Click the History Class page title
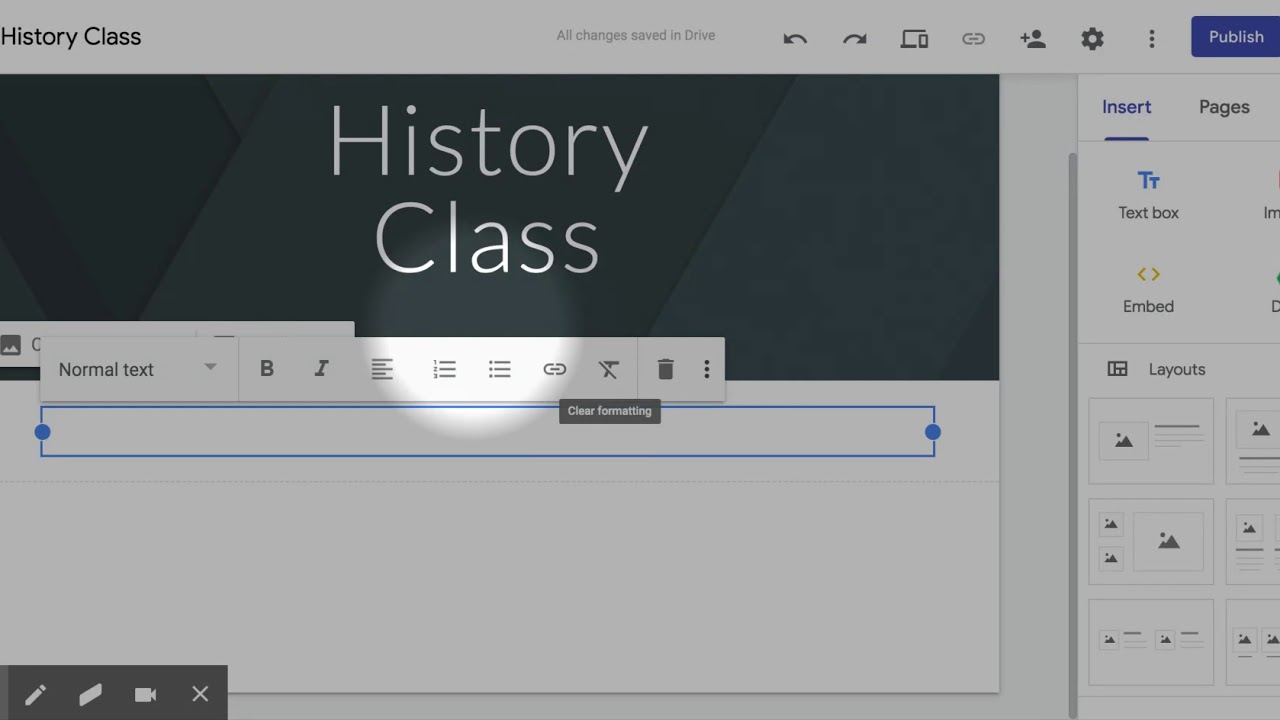The height and width of the screenshot is (720, 1280). pyautogui.click(x=488, y=188)
